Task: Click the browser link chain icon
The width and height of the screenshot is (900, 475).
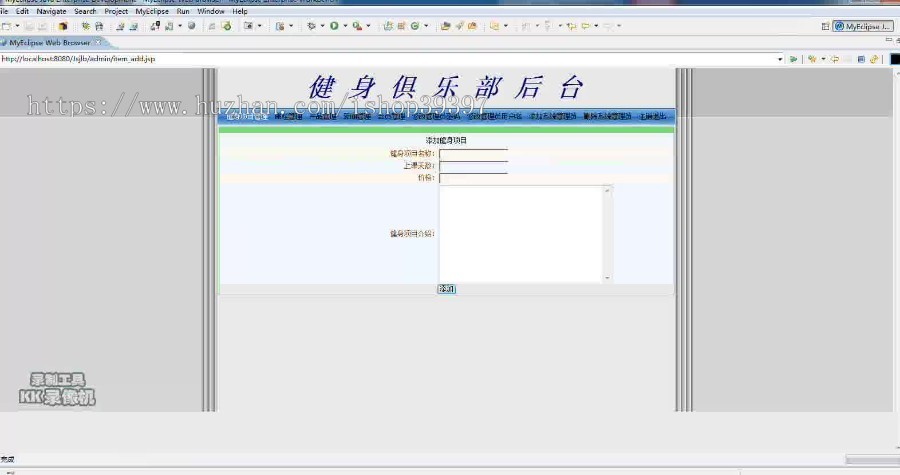Action: point(874,59)
